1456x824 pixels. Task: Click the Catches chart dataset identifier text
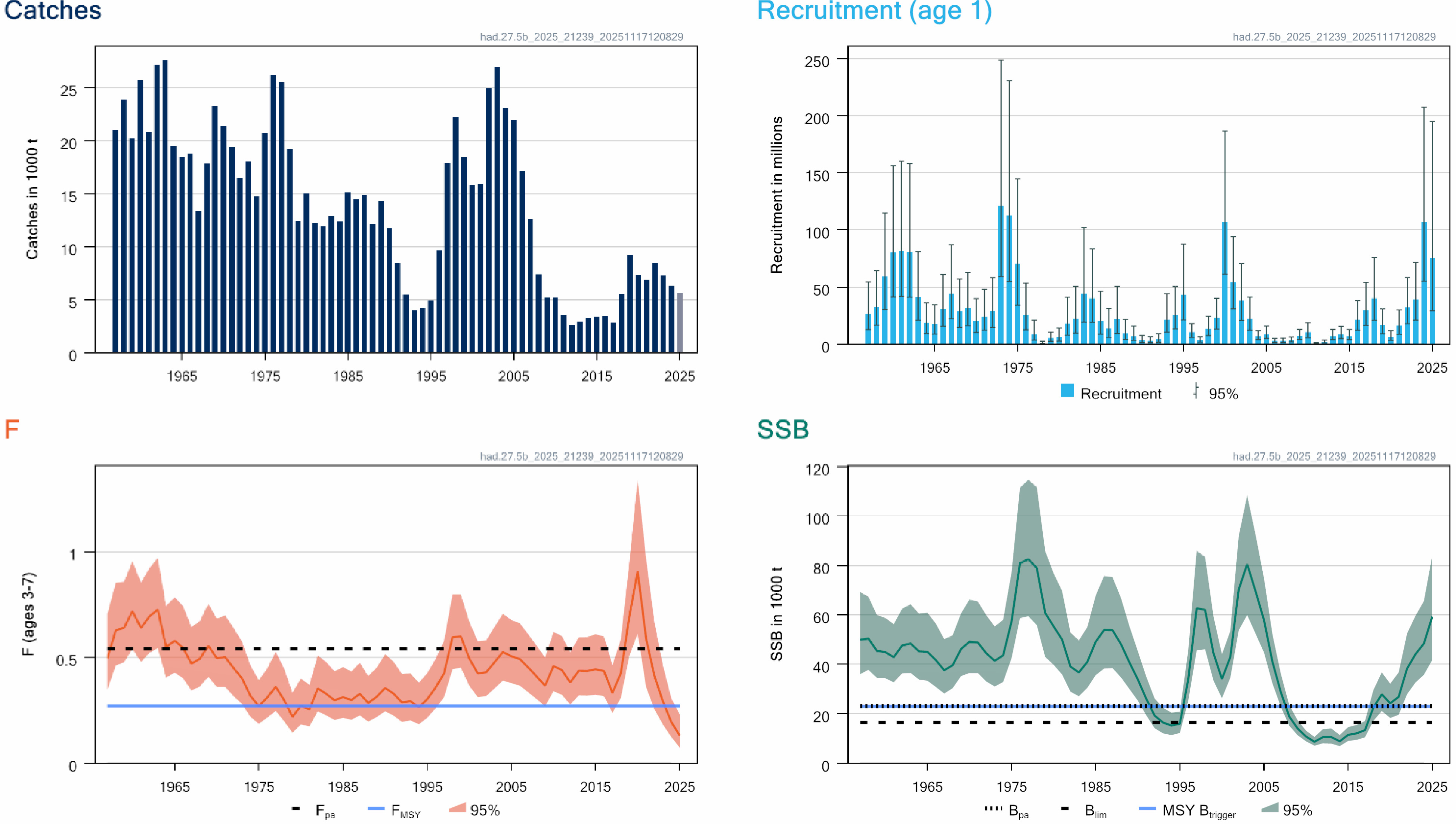(581, 37)
